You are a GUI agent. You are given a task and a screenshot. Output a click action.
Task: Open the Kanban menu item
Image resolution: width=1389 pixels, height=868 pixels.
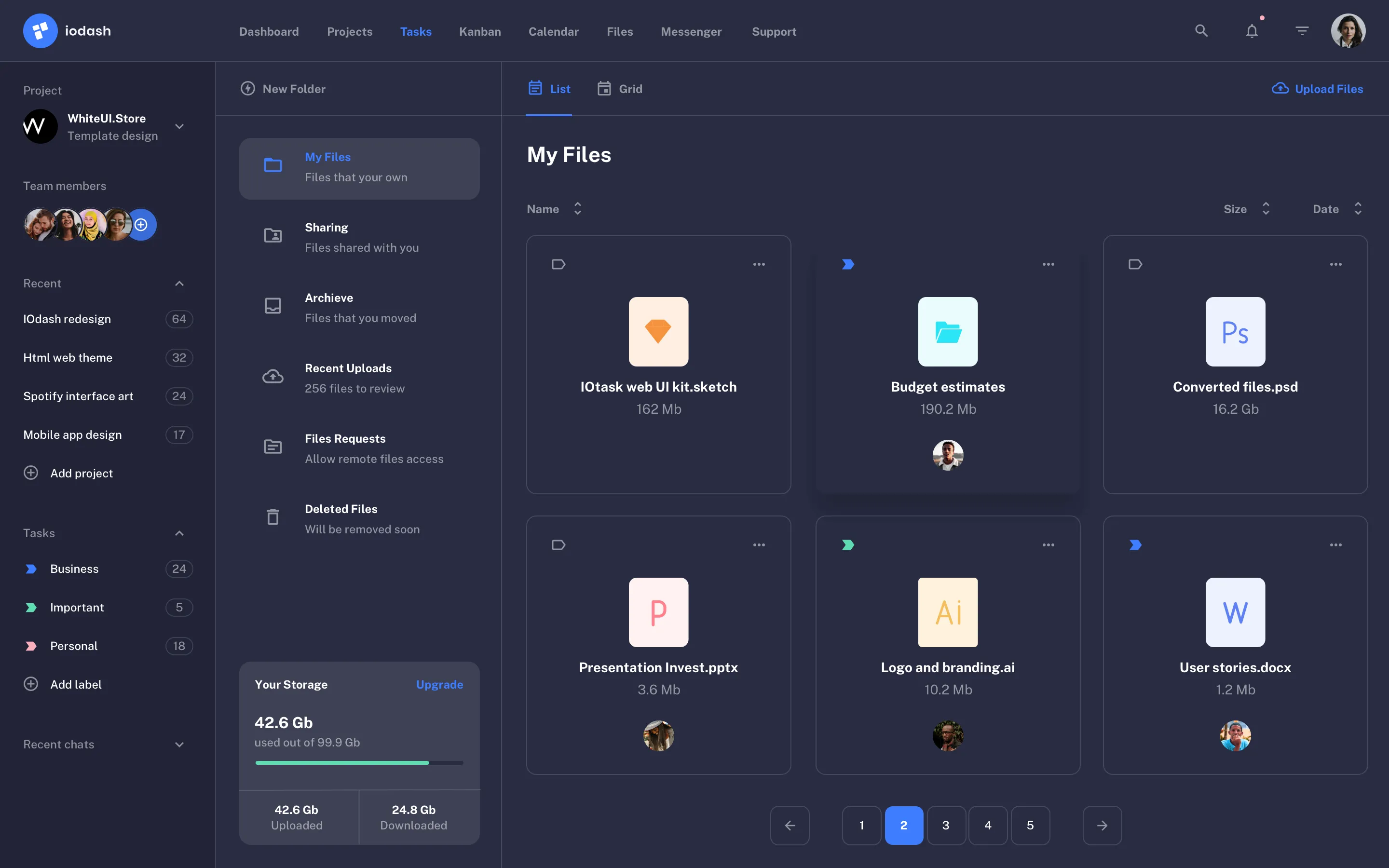tap(480, 31)
